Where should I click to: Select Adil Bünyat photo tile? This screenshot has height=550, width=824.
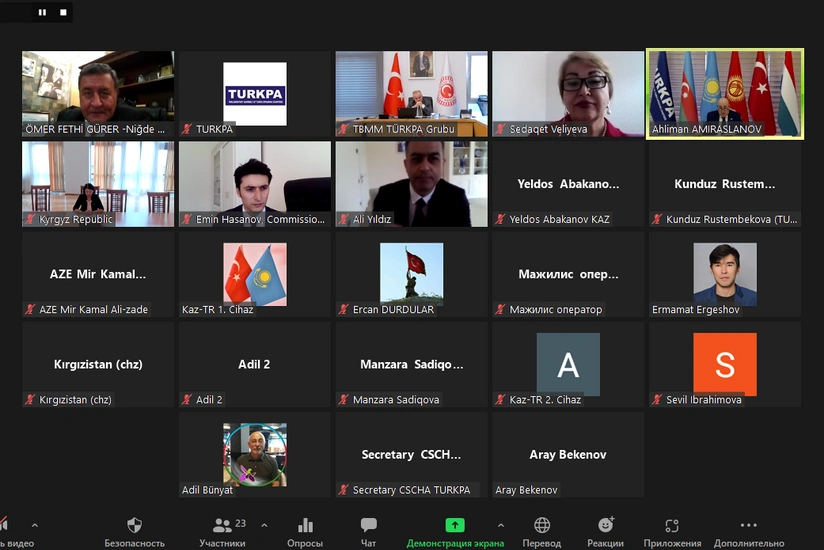[x=255, y=455]
